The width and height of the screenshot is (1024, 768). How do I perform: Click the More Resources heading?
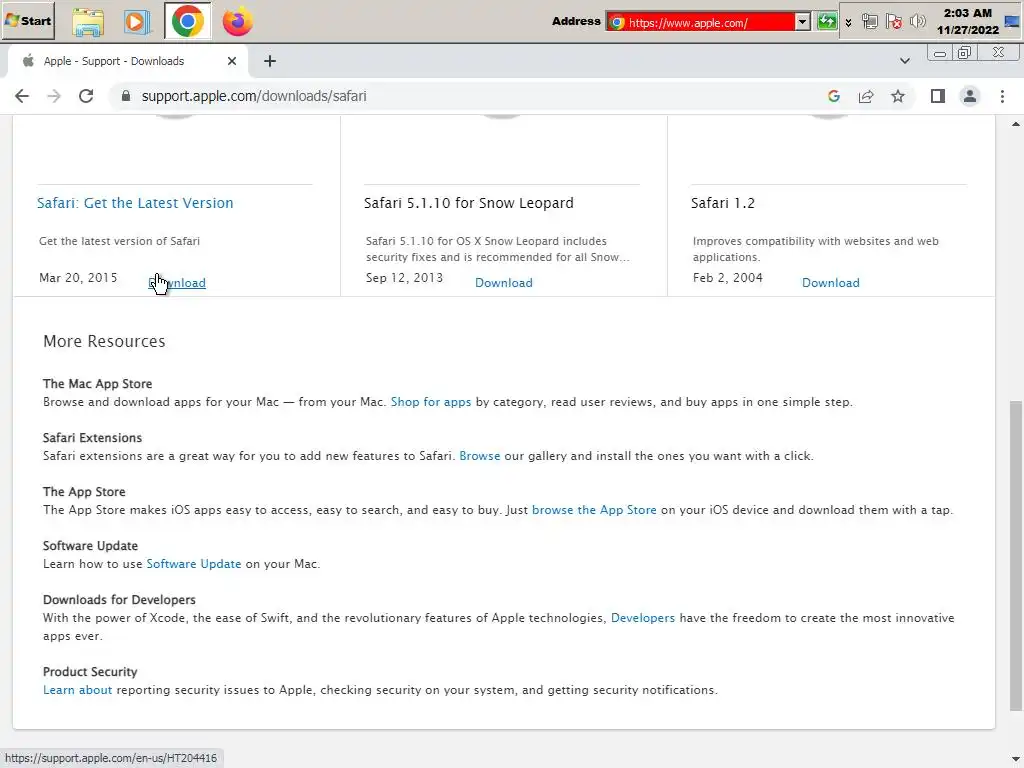coord(104,342)
